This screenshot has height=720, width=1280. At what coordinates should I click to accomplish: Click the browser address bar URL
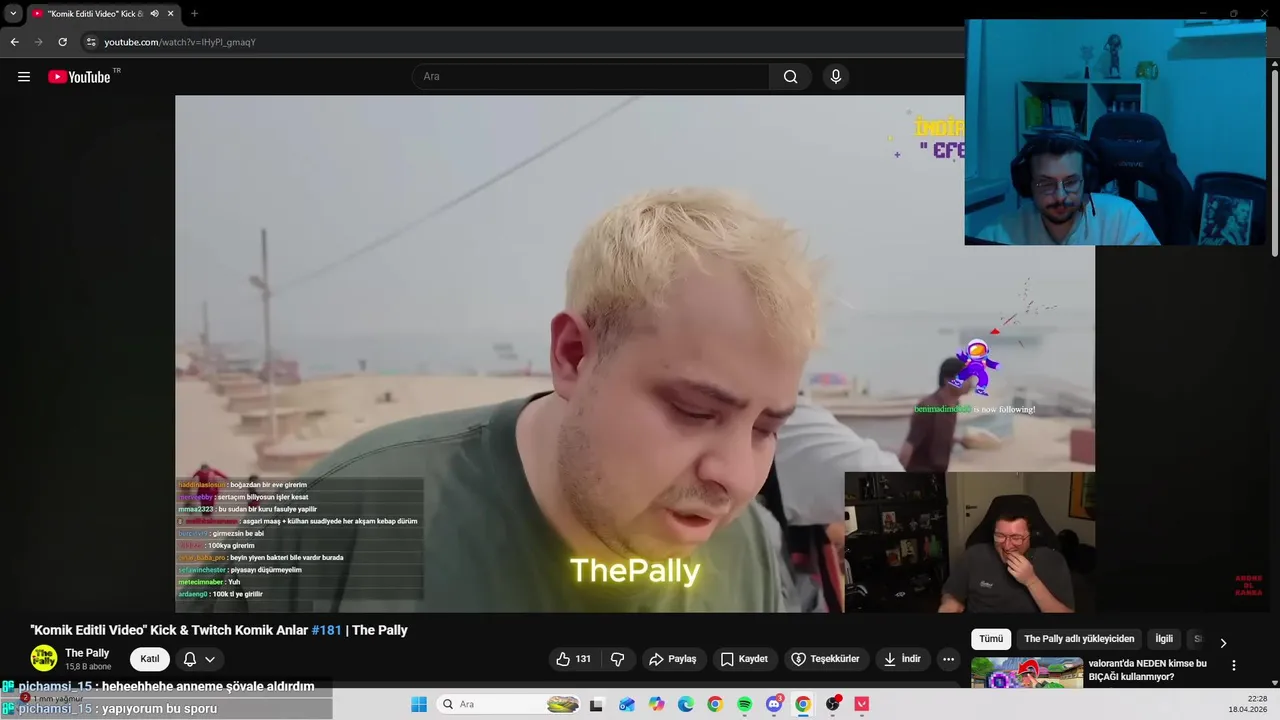click(180, 42)
